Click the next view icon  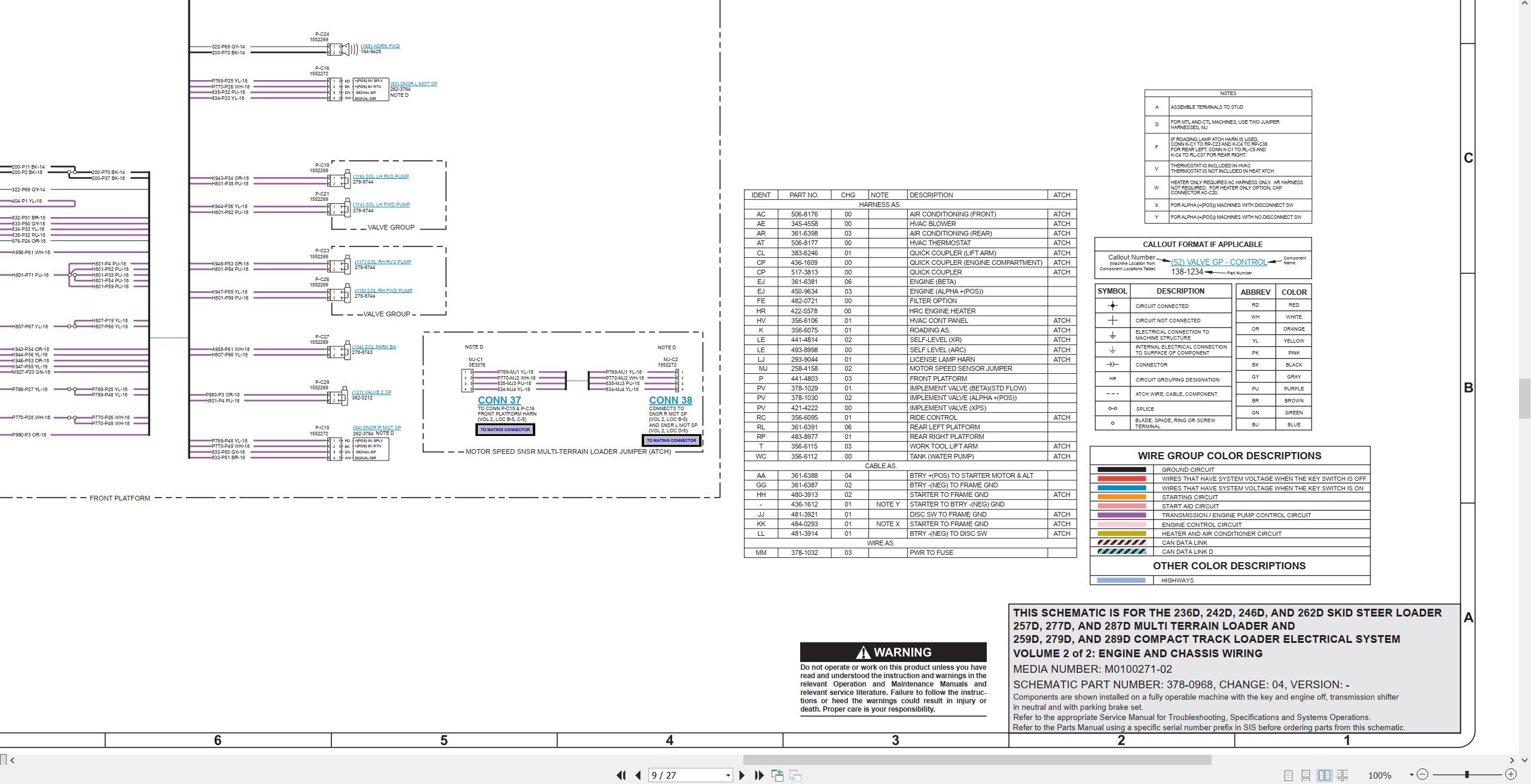[795, 775]
